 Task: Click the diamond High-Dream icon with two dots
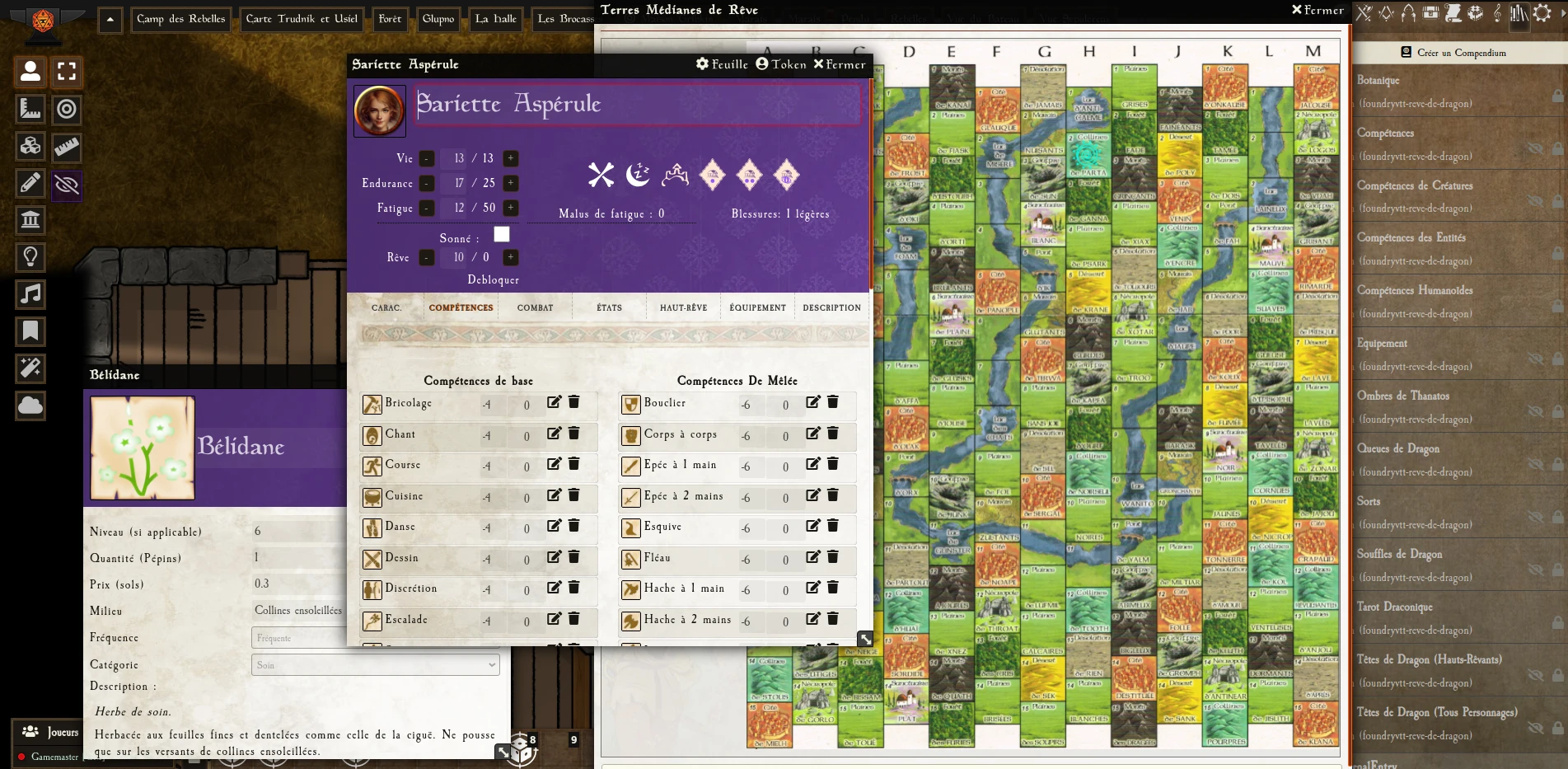(x=750, y=175)
